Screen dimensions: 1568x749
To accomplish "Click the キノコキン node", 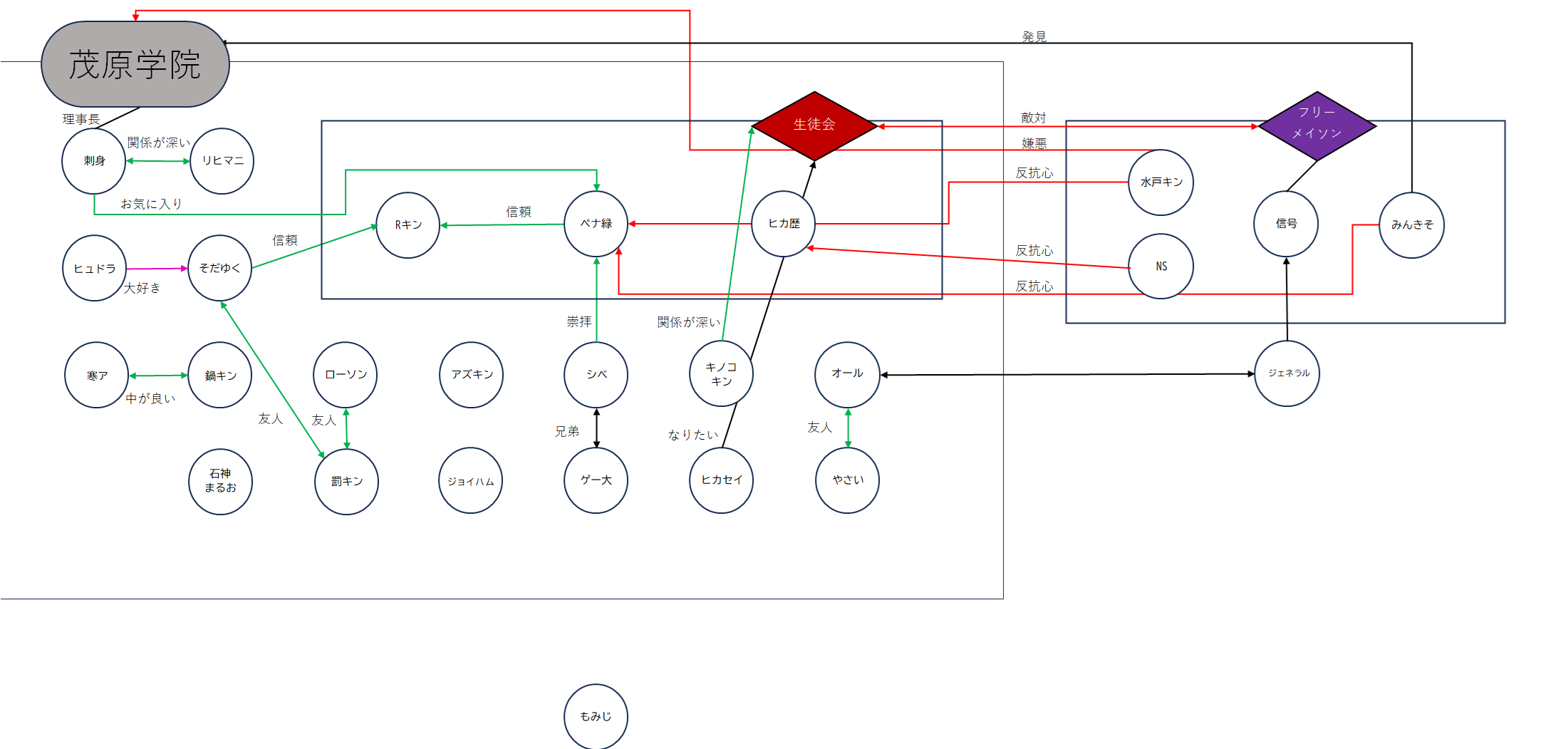I will click(722, 373).
